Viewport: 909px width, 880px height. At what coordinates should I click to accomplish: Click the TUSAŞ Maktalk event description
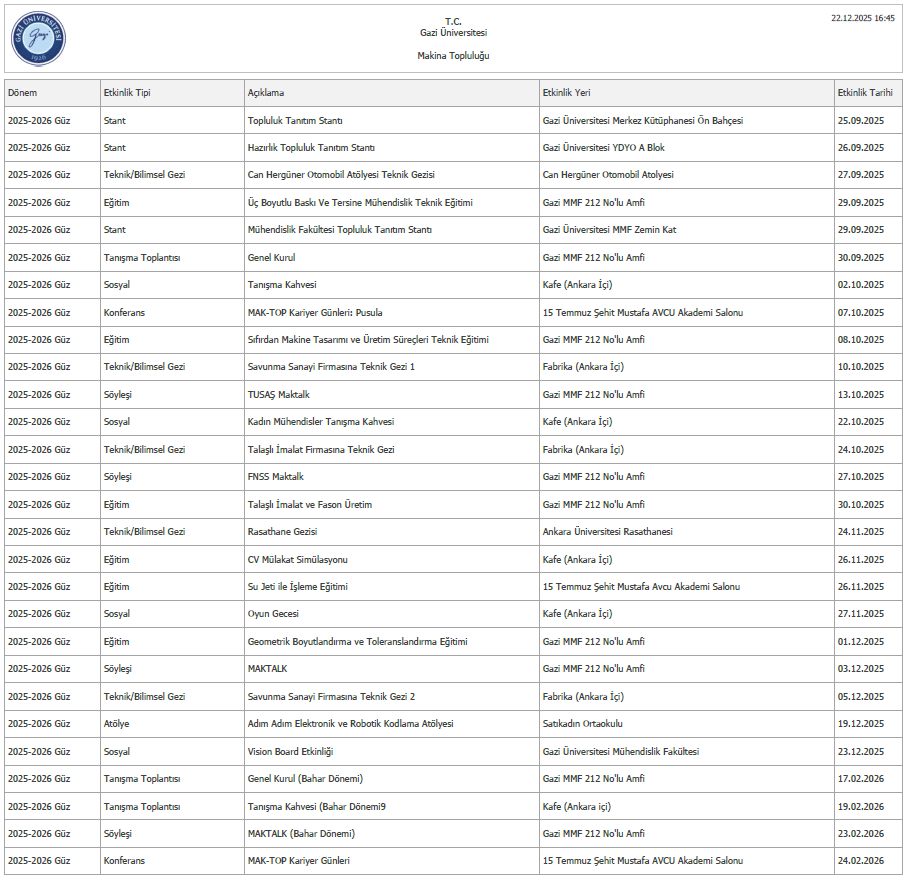pyautogui.click(x=278, y=395)
